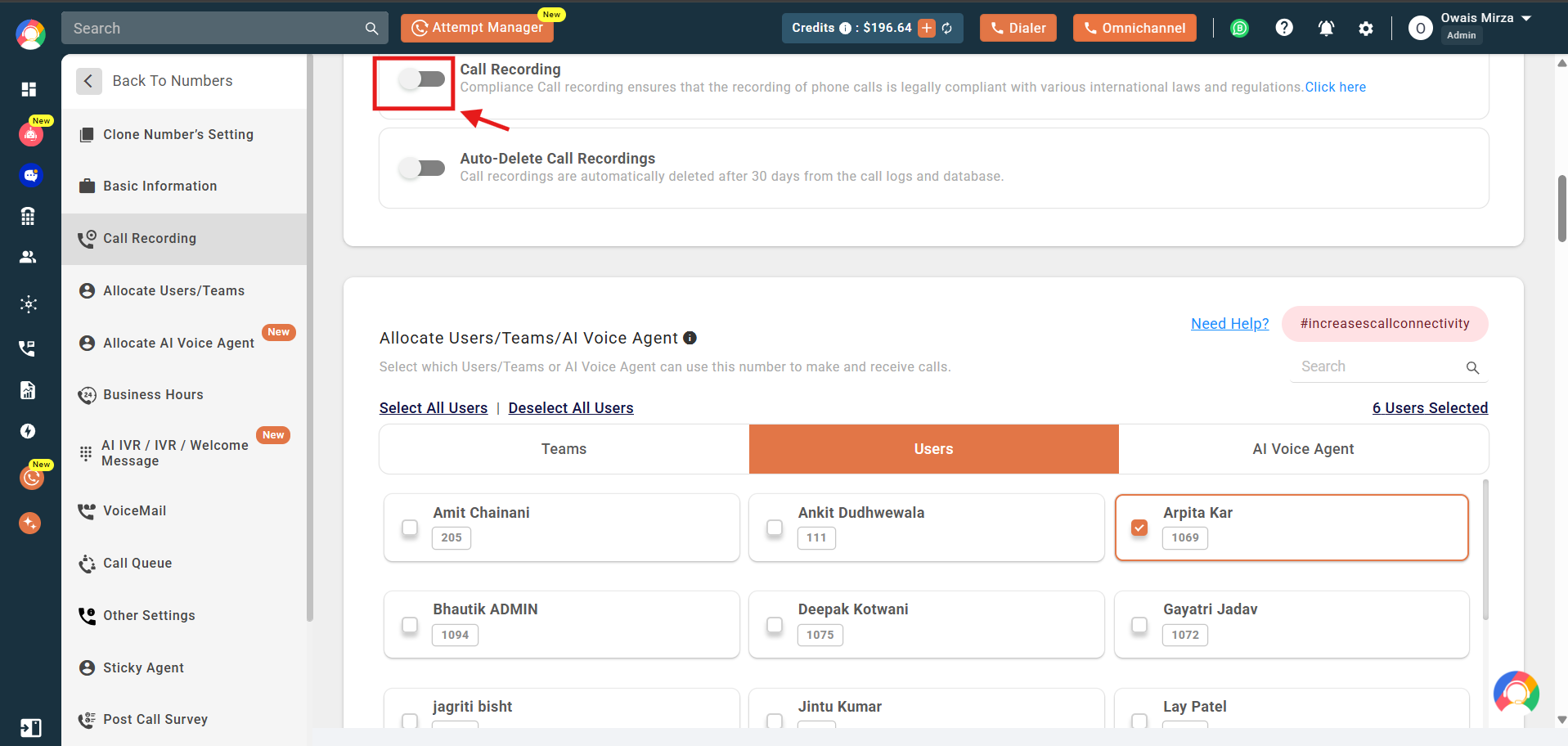Check the Amit Chainani checkbox

pos(410,528)
